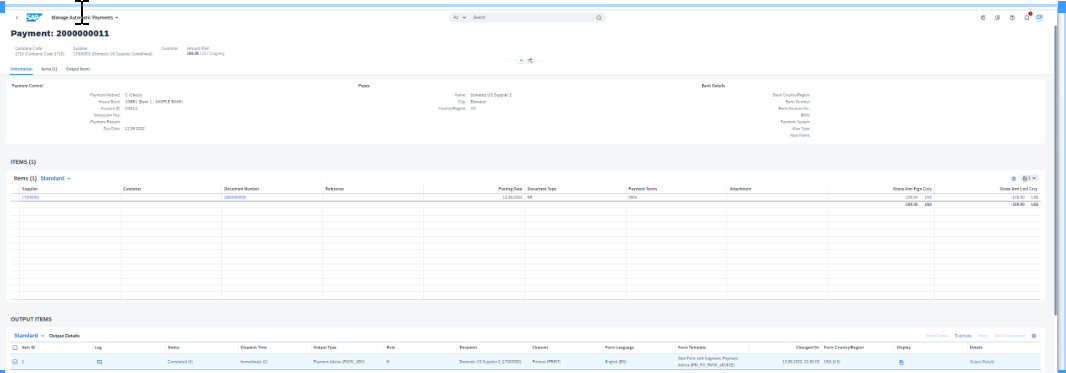Open the notifications bell
The image size is (1066, 373).
pos(1027,18)
